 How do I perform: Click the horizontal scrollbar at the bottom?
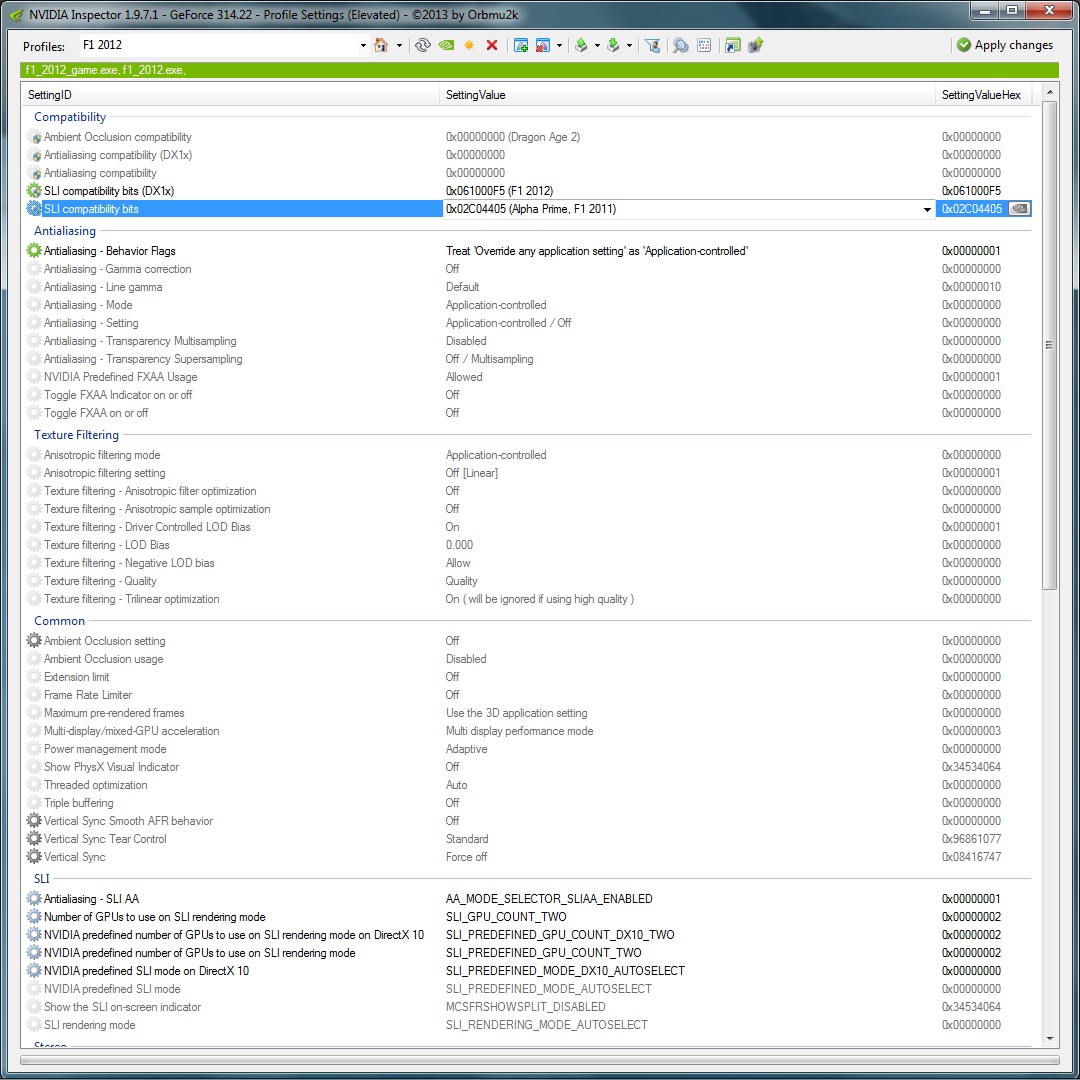pyautogui.click(x=539, y=1061)
